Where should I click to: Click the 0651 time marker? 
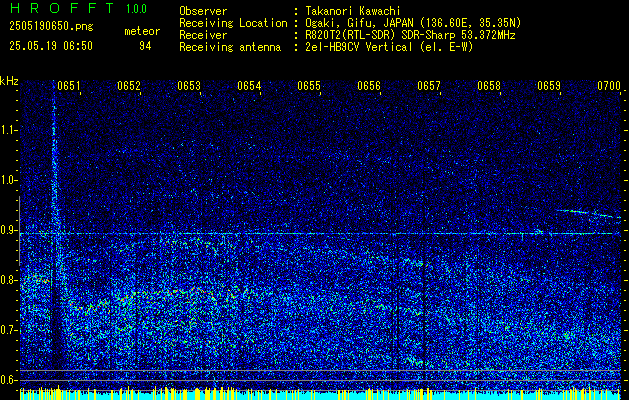pyautogui.click(x=68, y=86)
